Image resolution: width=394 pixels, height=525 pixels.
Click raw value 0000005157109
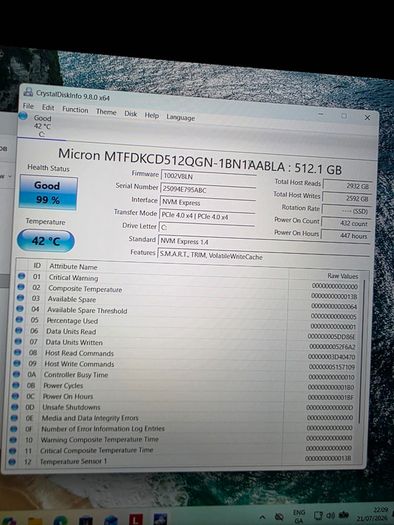tap(331, 367)
